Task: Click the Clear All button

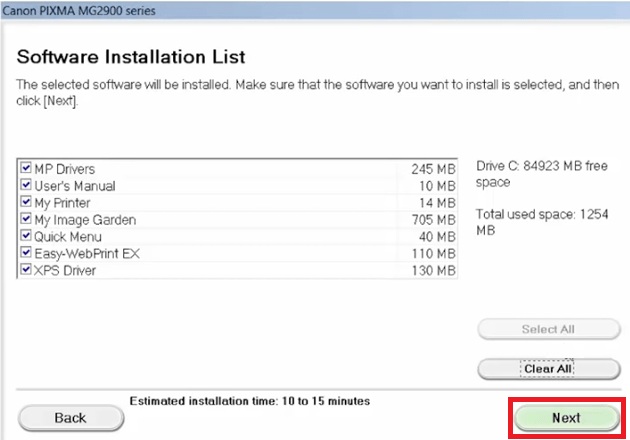Action: (548, 368)
